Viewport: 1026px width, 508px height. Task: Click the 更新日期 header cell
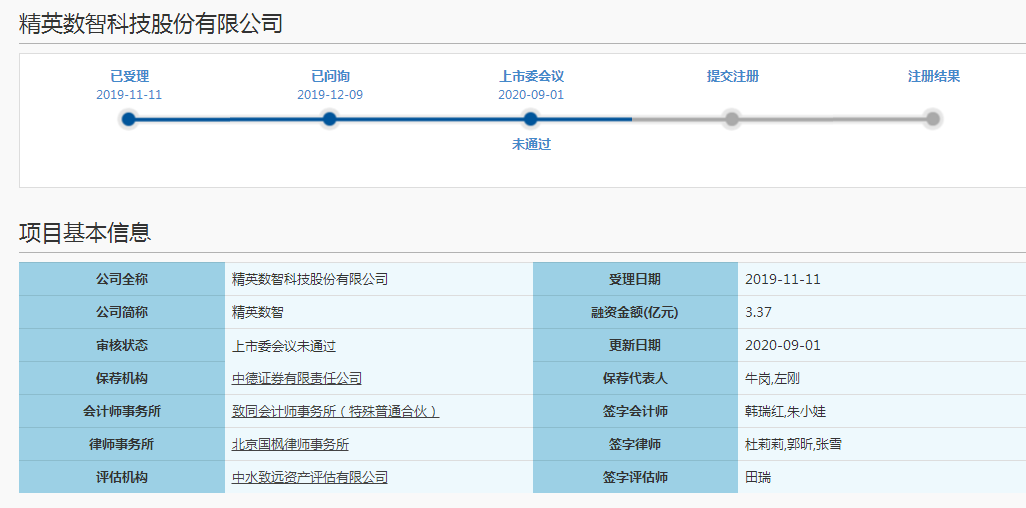[x=635, y=345]
